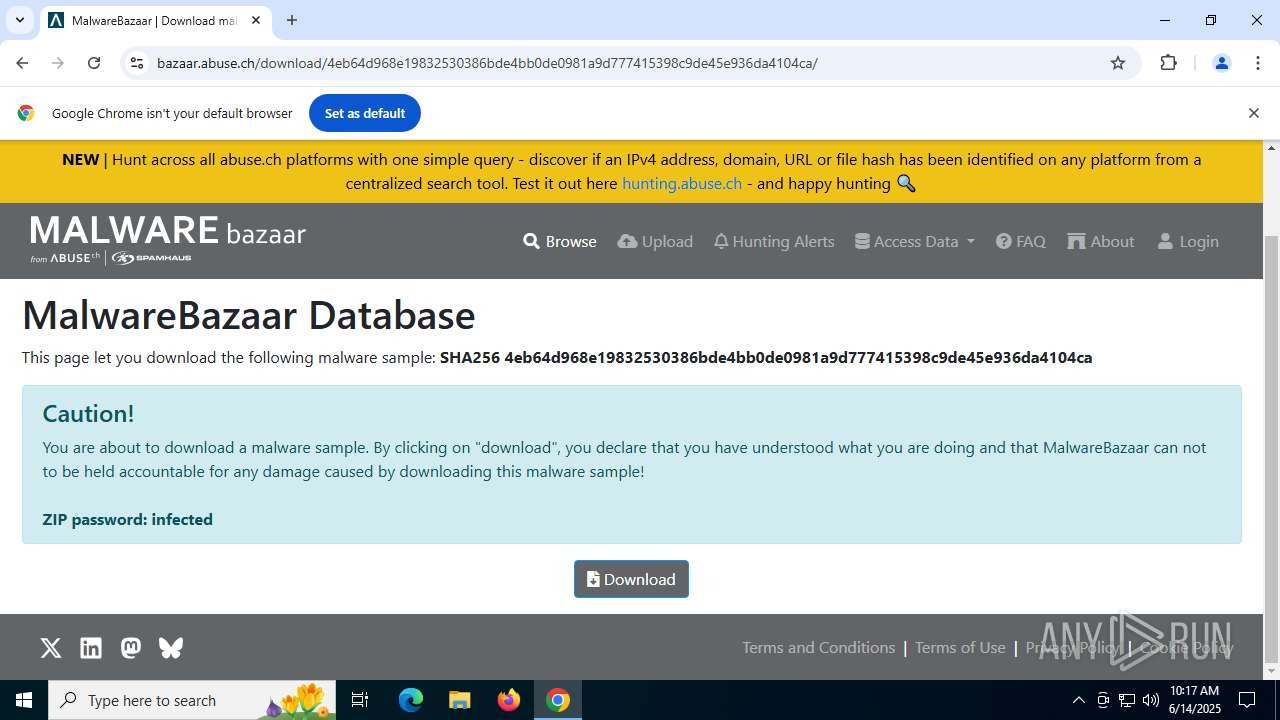Open the LinkedIn icon in footer
Image resolution: width=1280 pixels, height=720 pixels.
click(x=91, y=648)
